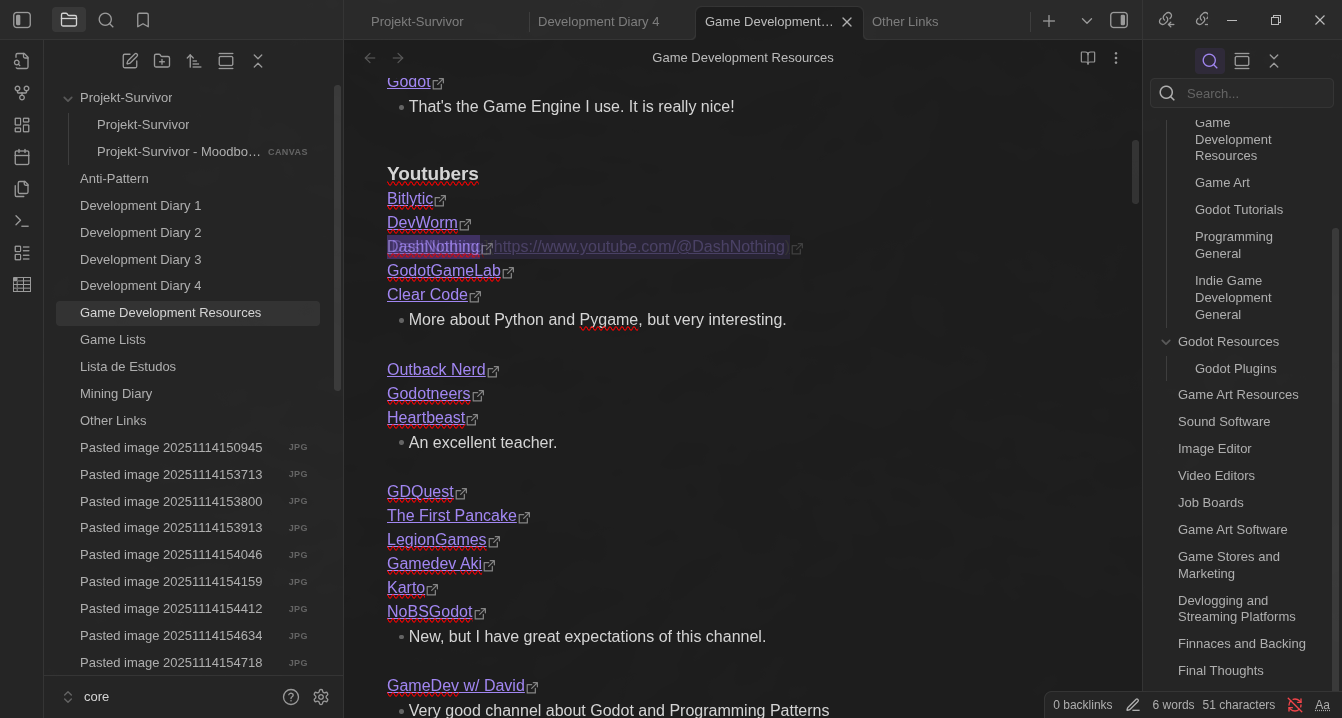Open the search panel in the right sidebar
1342x718 pixels.
1210,61
